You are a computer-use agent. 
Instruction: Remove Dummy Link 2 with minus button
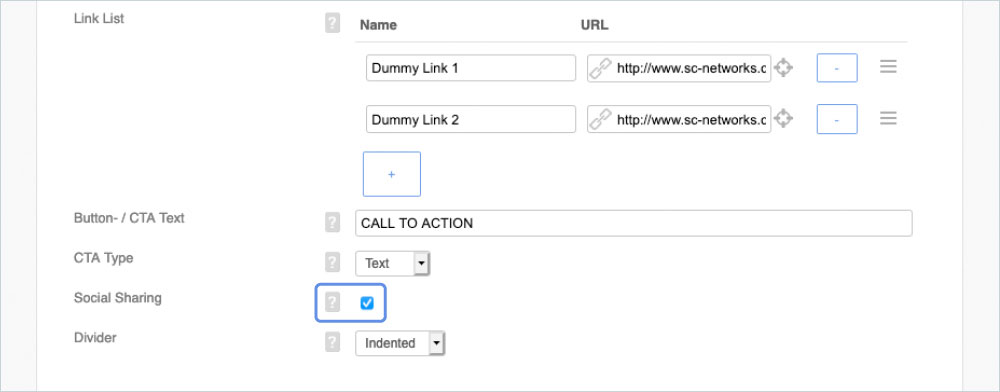point(837,119)
